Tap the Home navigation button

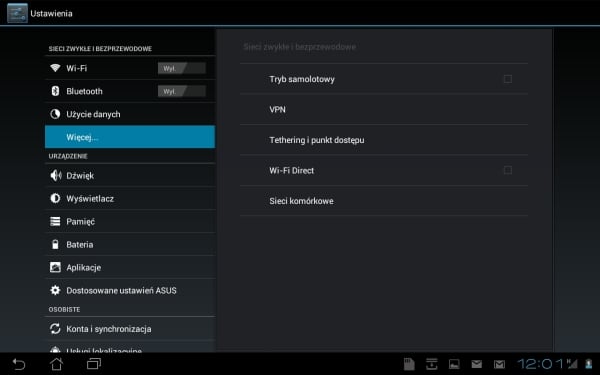coord(56,364)
